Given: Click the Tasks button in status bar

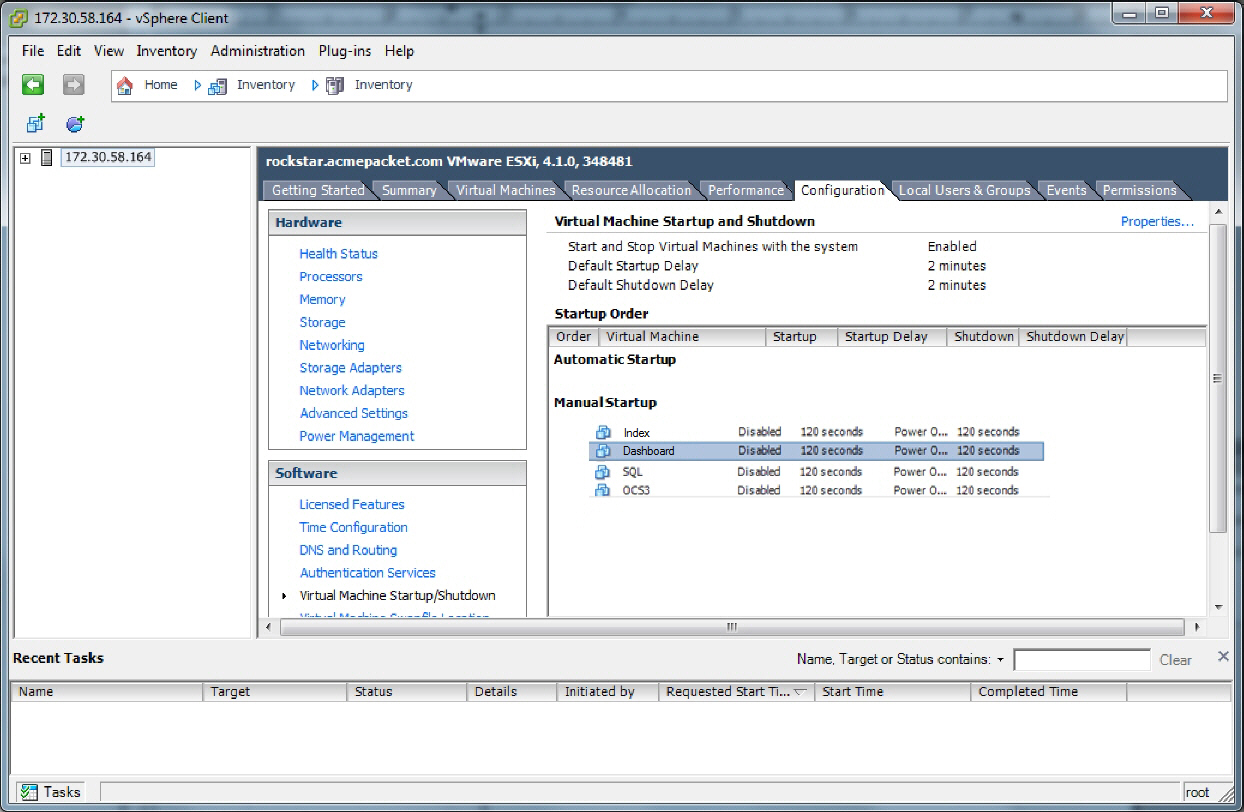Looking at the screenshot, I should click(x=51, y=792).
